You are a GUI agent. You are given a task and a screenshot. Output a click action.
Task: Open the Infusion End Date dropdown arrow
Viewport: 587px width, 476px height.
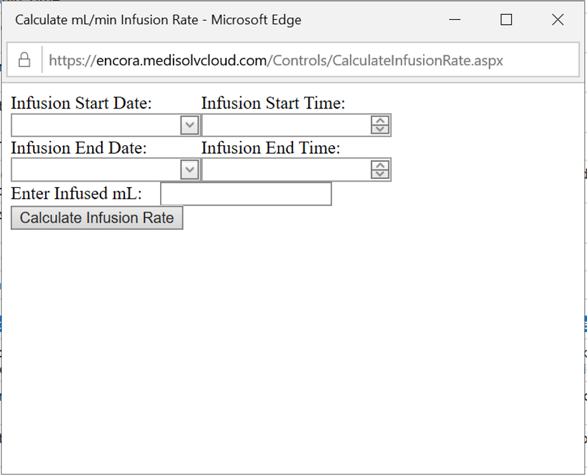pyautogui.click(x=189, y=170)
